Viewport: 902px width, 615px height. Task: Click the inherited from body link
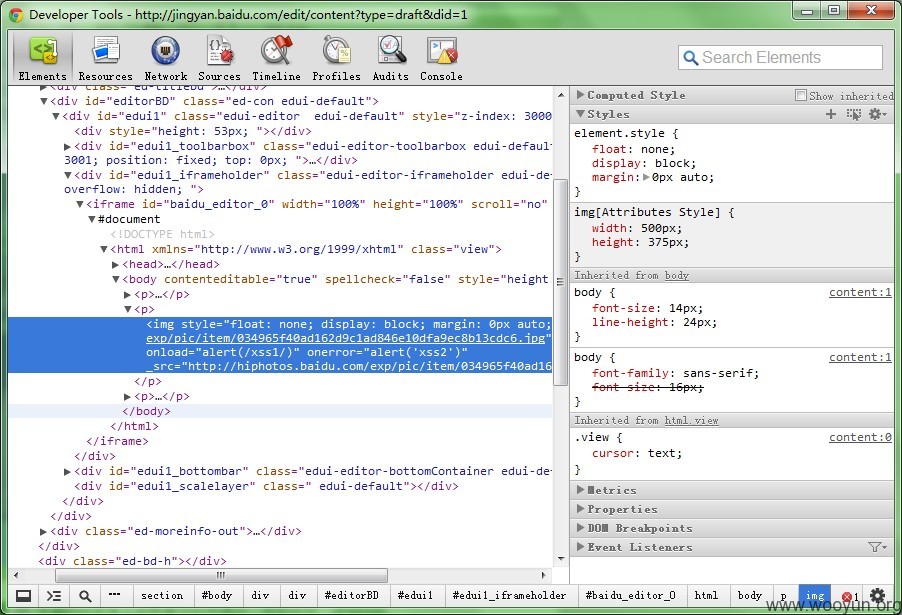(x=676, y=276)
